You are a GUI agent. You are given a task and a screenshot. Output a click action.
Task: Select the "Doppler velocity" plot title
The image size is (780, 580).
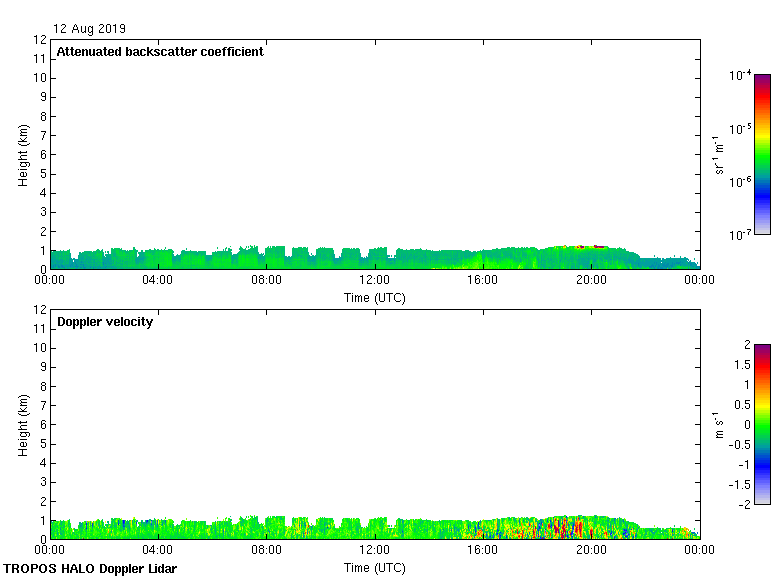click(105, 322)
